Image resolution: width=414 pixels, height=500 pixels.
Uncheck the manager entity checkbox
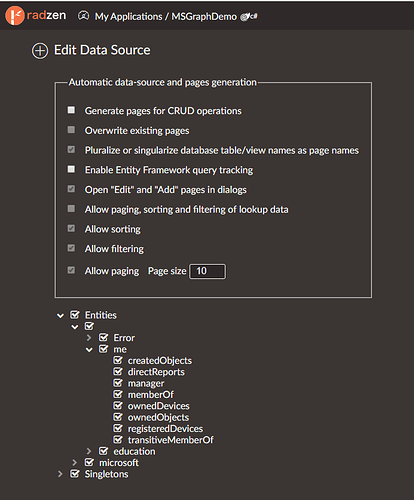coord(118,383)
